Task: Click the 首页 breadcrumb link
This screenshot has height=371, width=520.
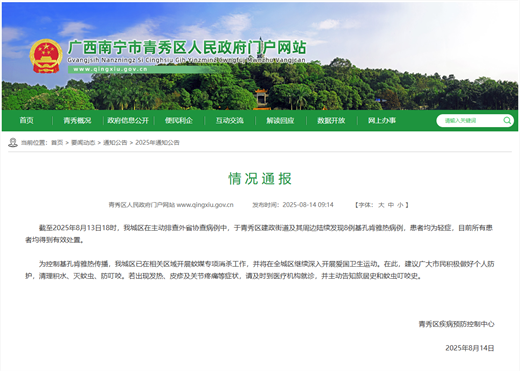Action: (x=57, y=143)
